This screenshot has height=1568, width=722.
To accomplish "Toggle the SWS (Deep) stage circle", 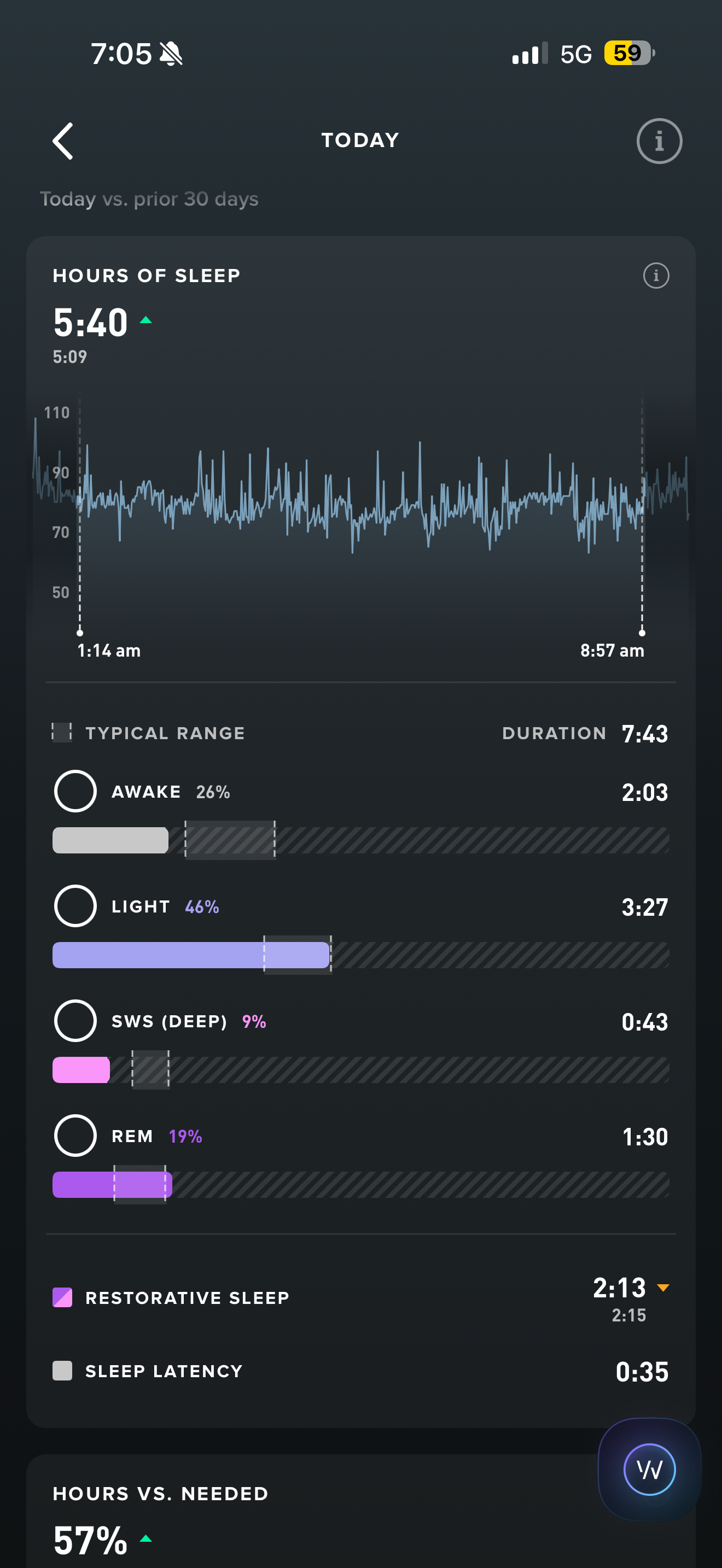I will point(75,1021).
